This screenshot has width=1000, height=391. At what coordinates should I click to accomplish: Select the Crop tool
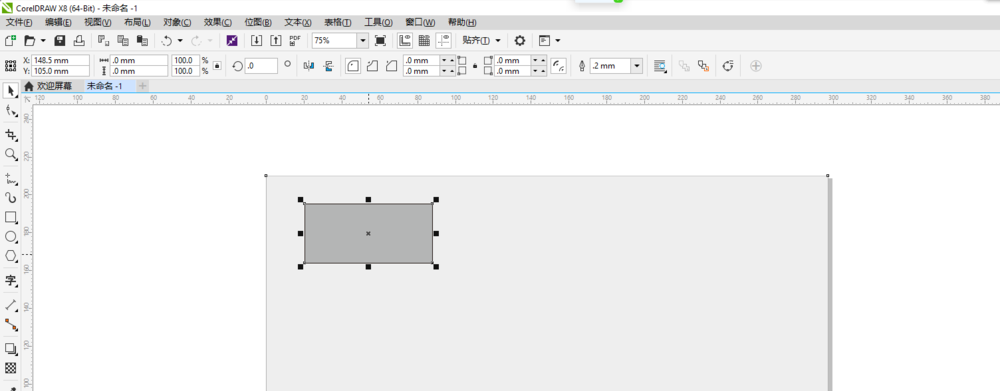(11, 135)
